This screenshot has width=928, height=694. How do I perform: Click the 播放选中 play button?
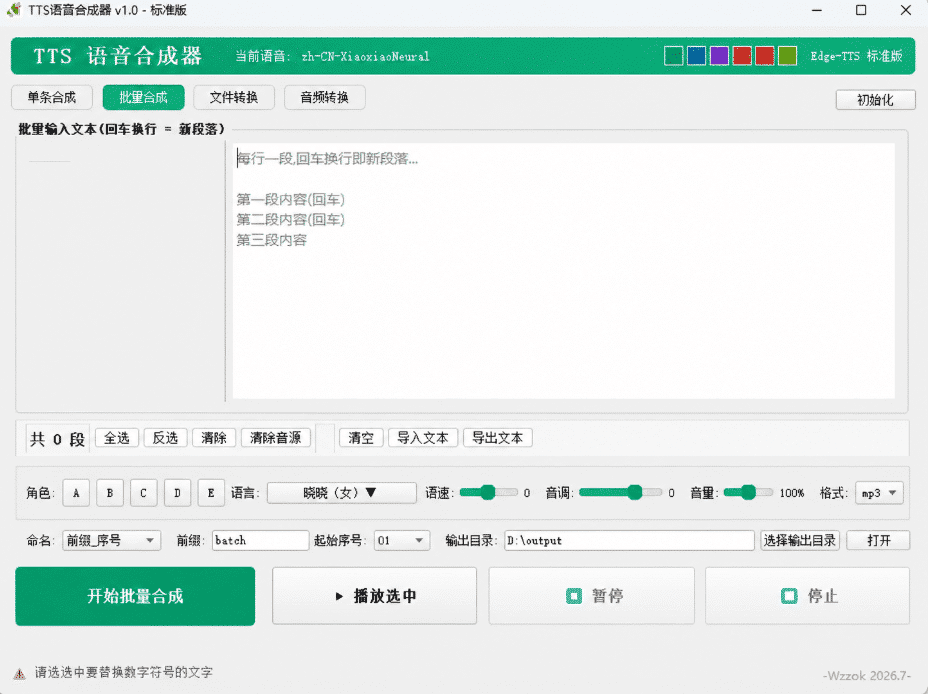[x=374, y=596]
